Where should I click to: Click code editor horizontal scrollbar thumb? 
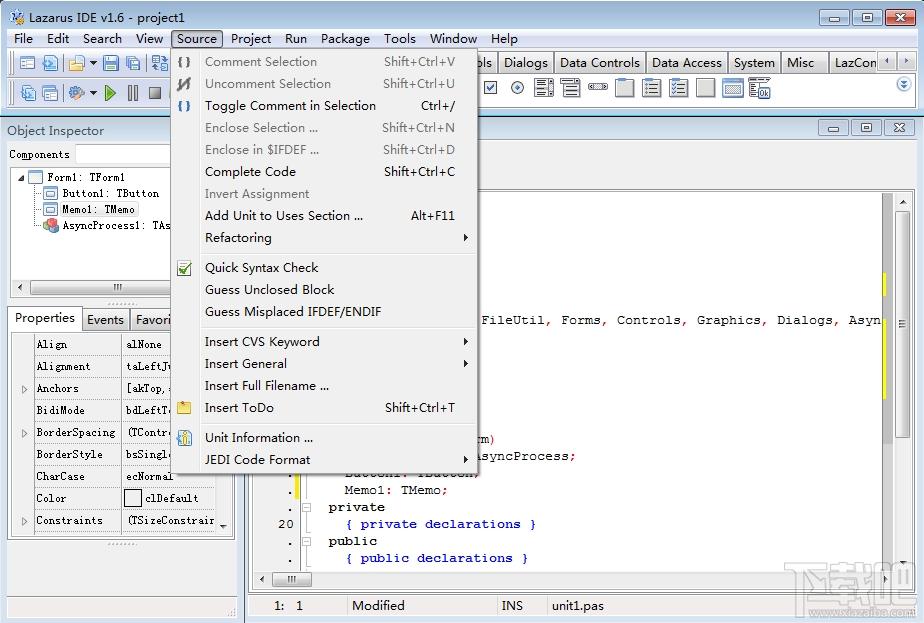pos(291,579)
